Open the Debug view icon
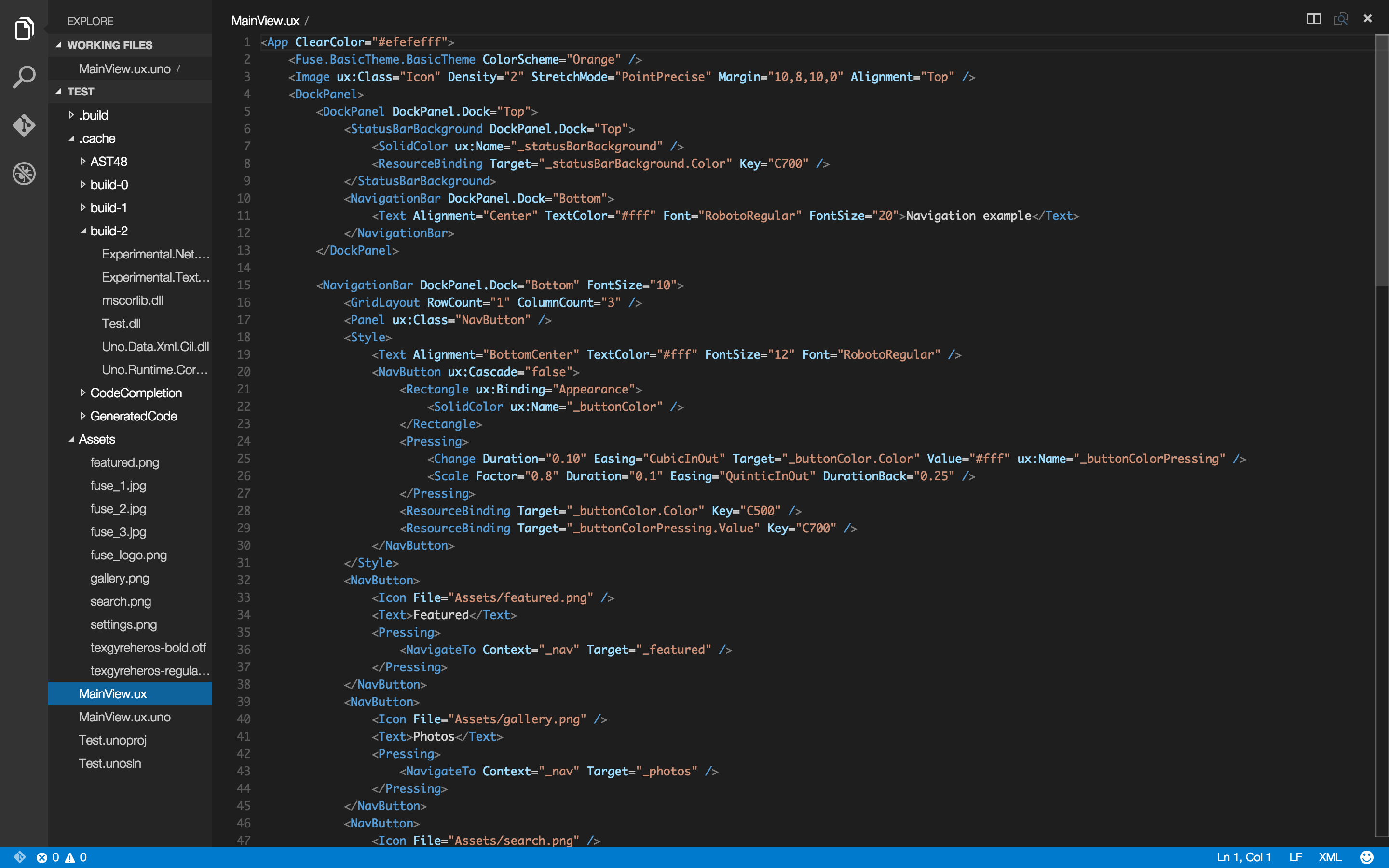Viewport: 1389px width, 868px height. coord(24,174)
